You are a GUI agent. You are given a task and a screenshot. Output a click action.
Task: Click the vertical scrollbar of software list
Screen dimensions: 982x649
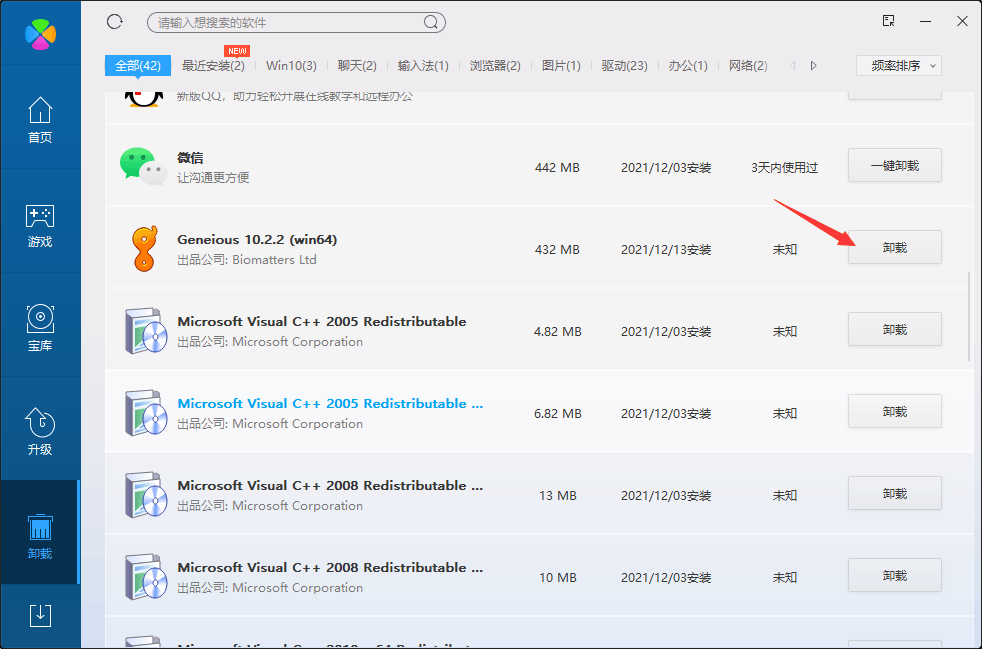pyautogui.click(x=967, y=316)
